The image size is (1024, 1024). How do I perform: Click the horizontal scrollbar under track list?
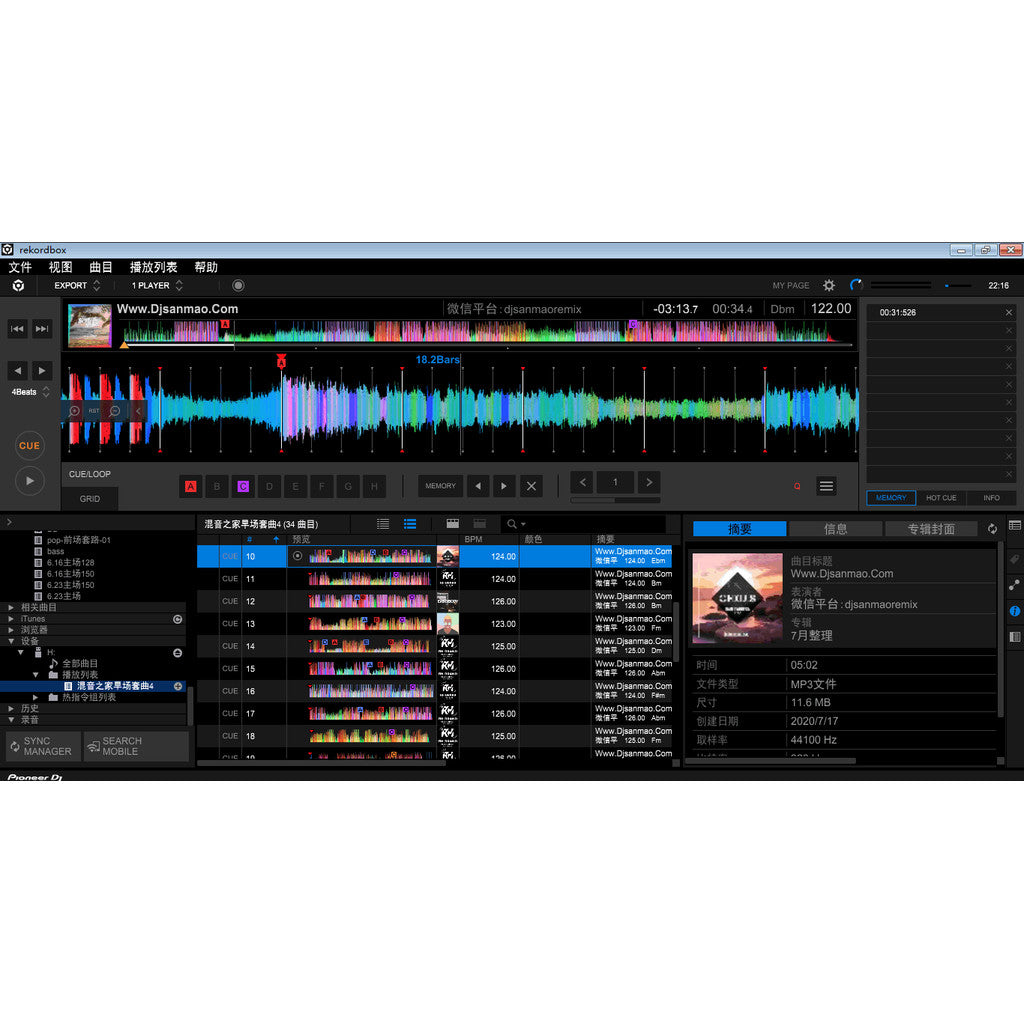click(321, 762)
